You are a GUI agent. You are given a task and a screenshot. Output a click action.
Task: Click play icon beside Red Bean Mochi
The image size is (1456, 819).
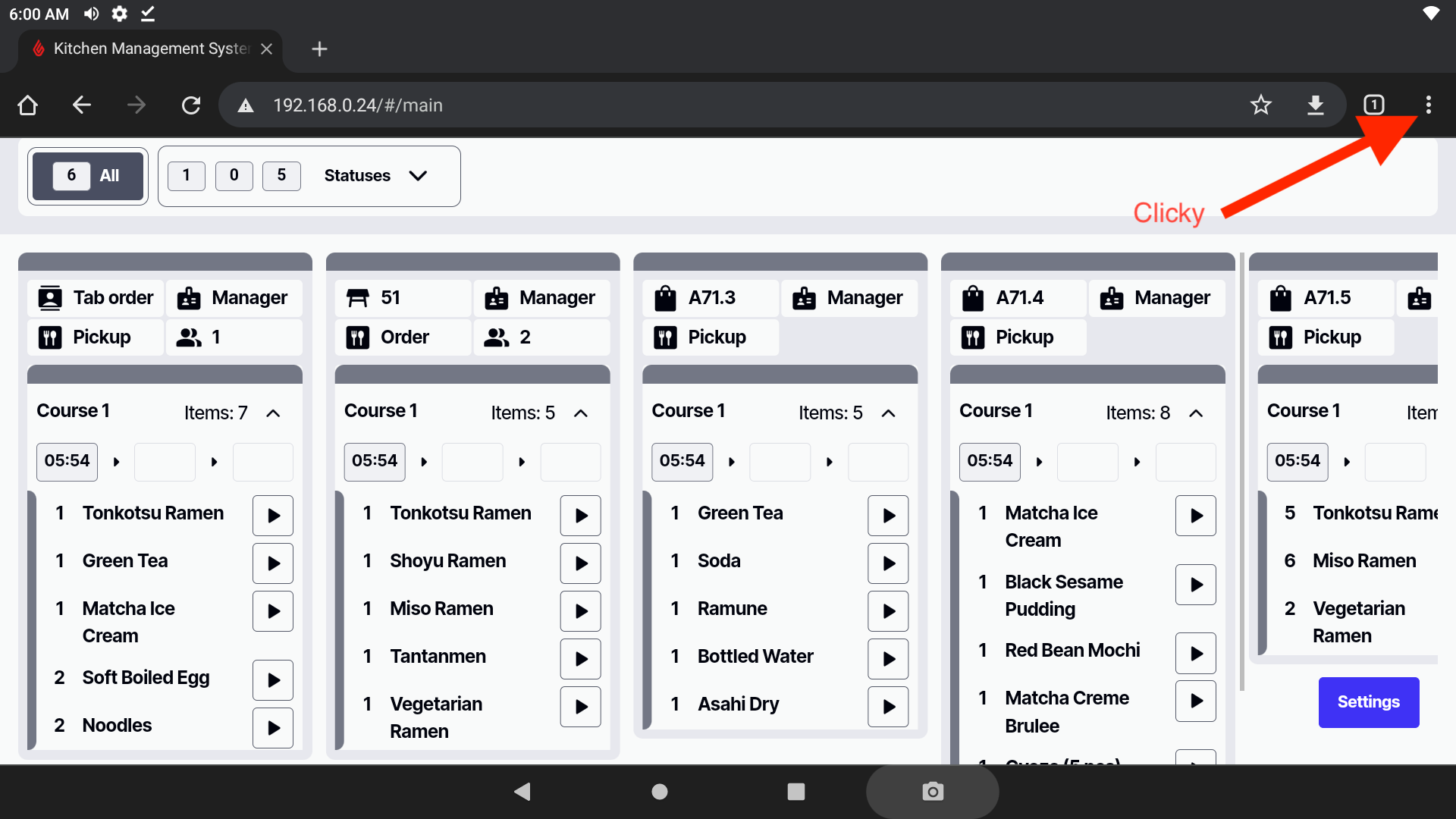click(1196, 654)
